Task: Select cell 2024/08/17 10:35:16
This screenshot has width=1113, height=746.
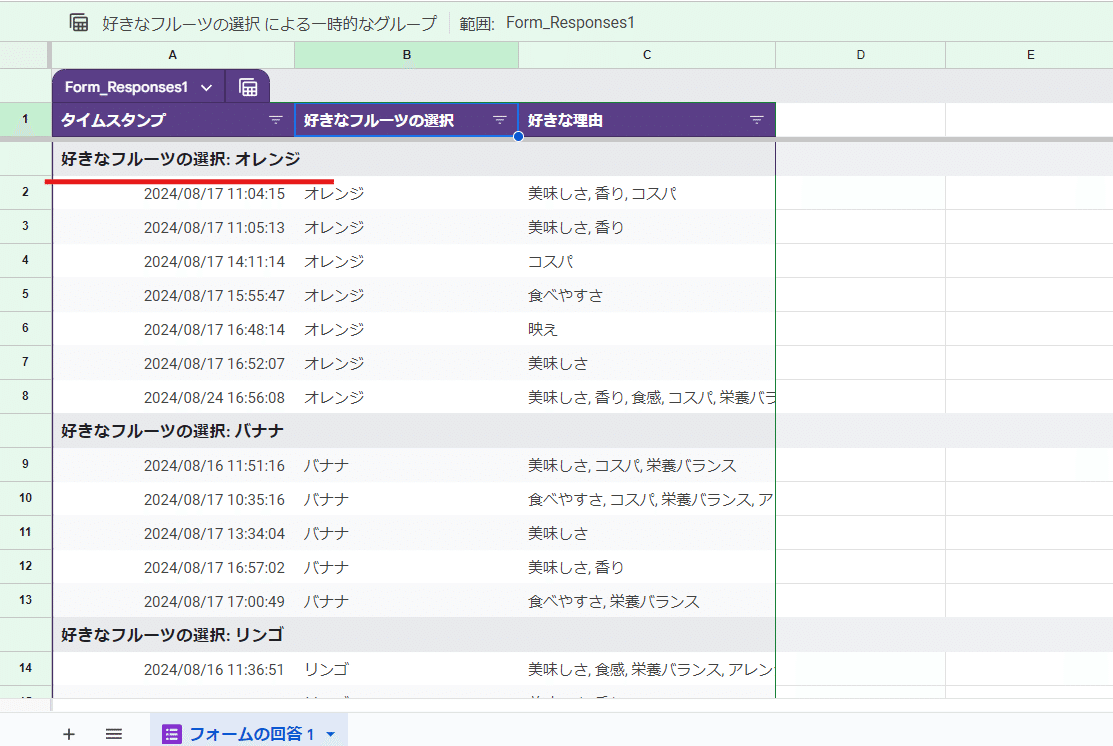Action: (x=173, y=499)
